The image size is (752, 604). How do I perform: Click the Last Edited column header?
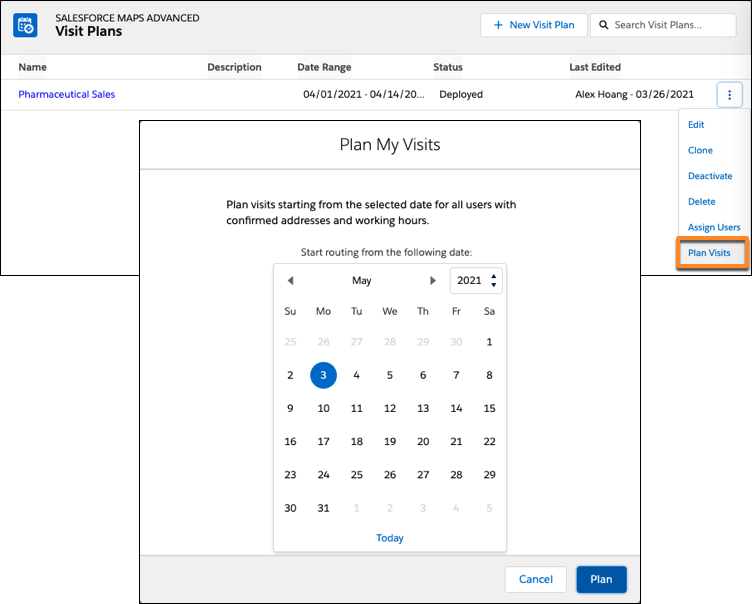point(595,67)
